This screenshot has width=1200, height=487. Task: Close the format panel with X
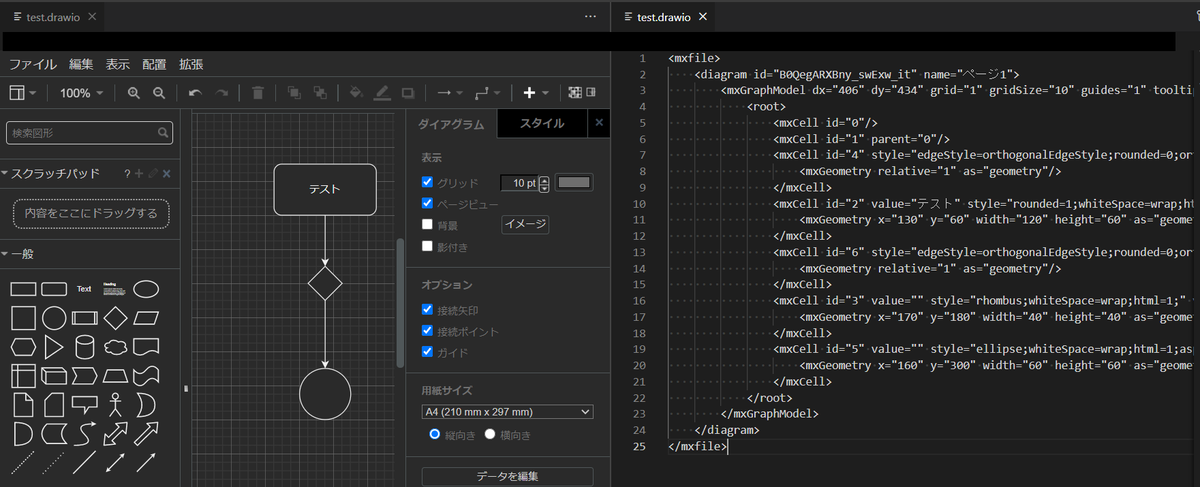coord(599,123)
